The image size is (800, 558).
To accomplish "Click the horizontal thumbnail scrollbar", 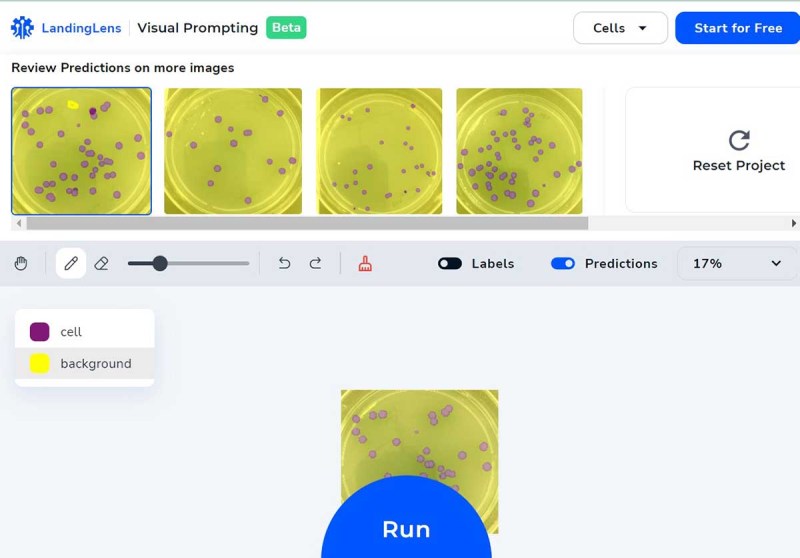I will point(307,223).
